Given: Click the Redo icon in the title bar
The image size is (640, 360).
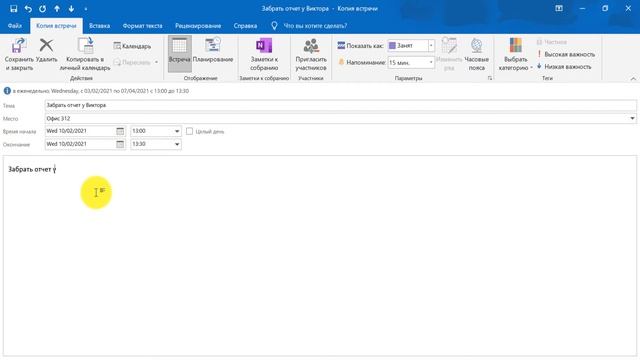Looking at the screenshot, I should pos(42,9).
